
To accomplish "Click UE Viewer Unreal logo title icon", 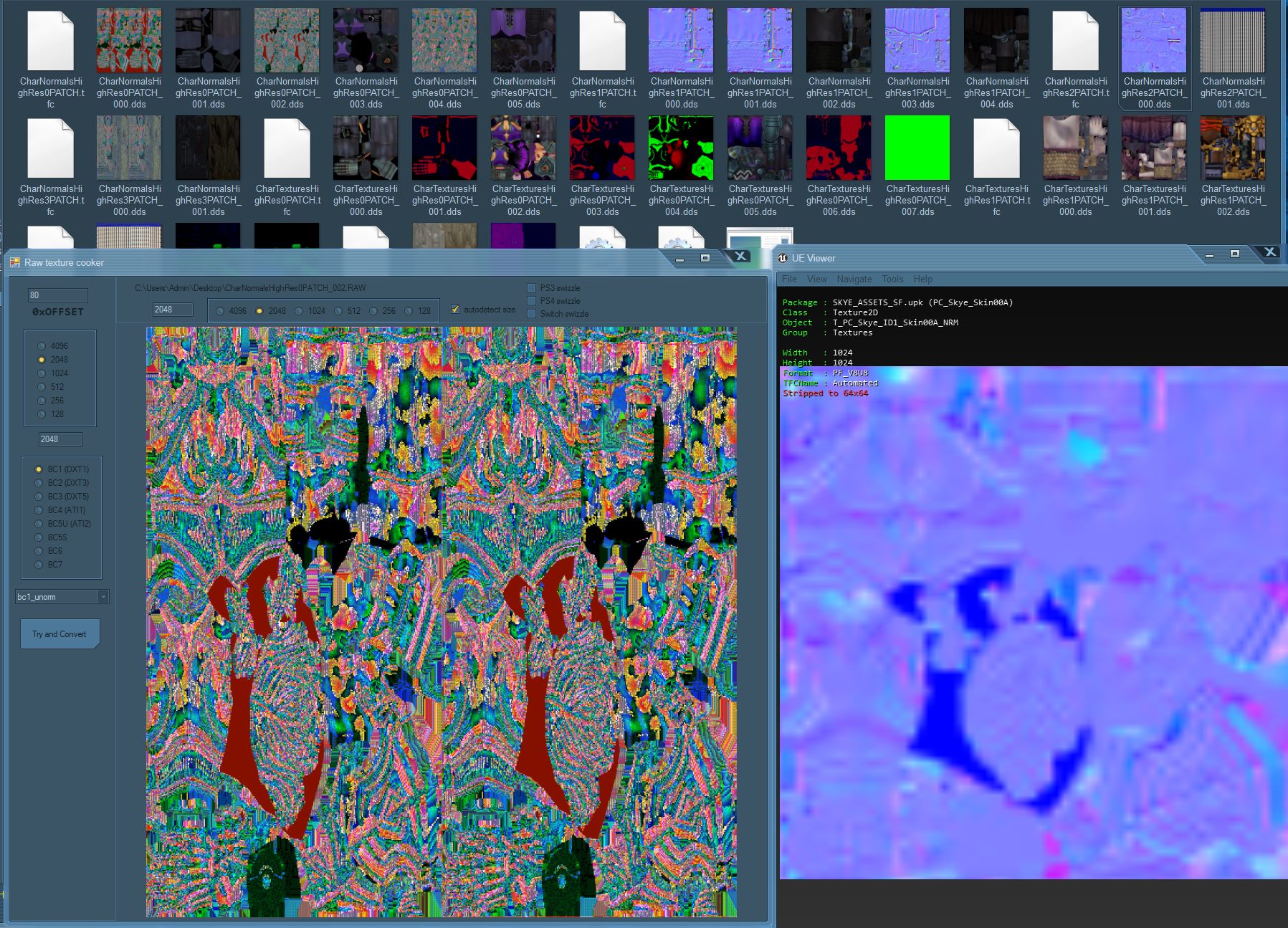I will [x=783, y=258].
